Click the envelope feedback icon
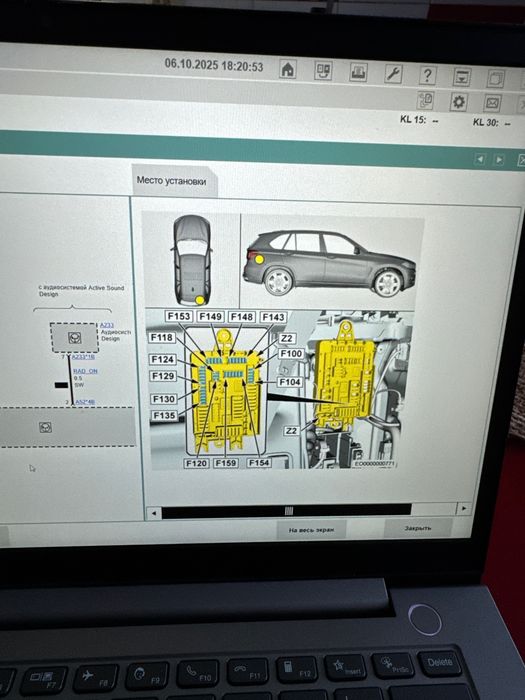The image size is (525, 700). click(x=492, y=103)
